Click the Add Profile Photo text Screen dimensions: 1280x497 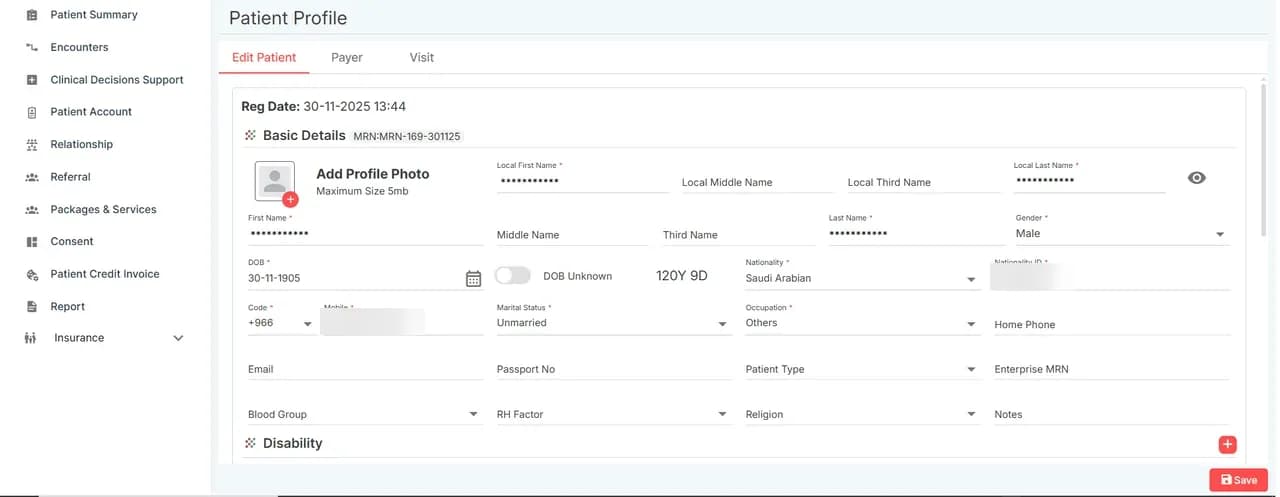pyautogui.click(x=373, y=174)
